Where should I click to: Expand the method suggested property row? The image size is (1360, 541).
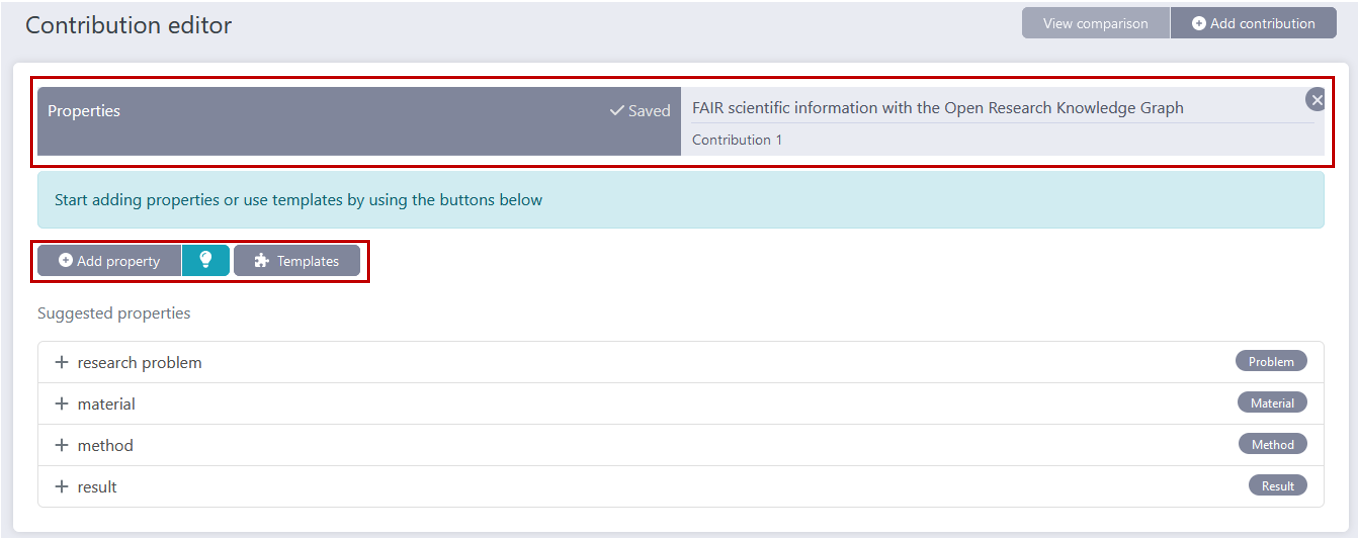pyautogui.click(x=106, y=446)
